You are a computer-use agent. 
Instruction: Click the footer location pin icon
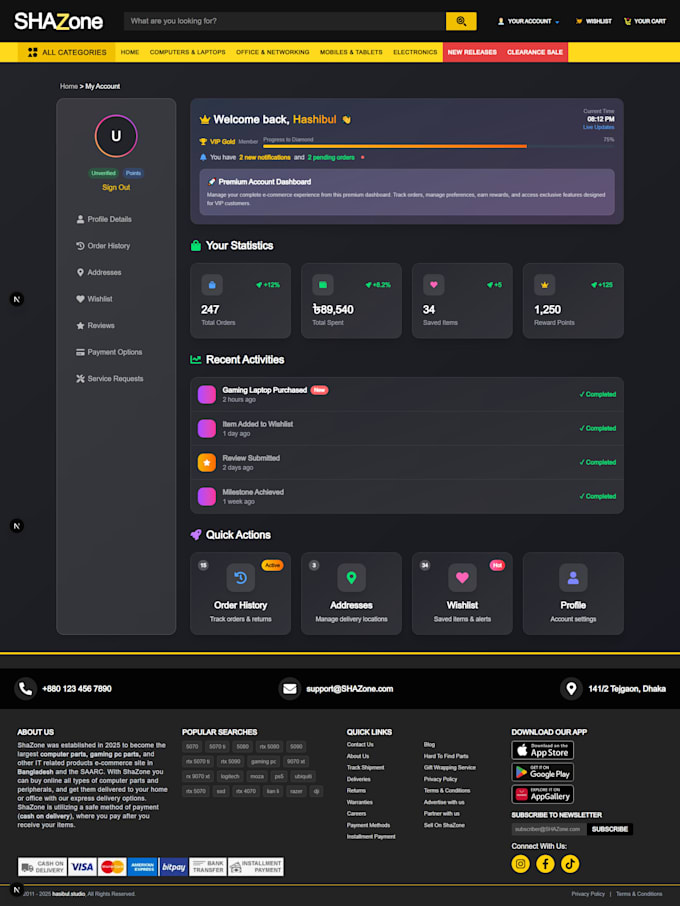click(x=571, y=689)
